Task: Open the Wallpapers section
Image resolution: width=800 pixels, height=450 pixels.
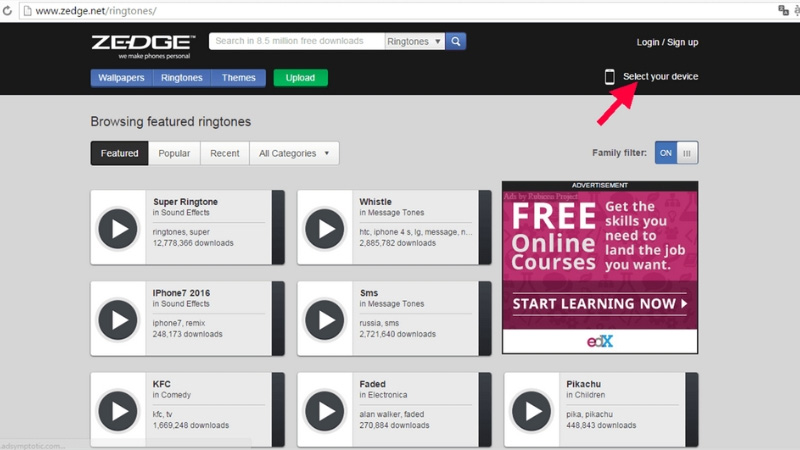Action: pos(121,78)
